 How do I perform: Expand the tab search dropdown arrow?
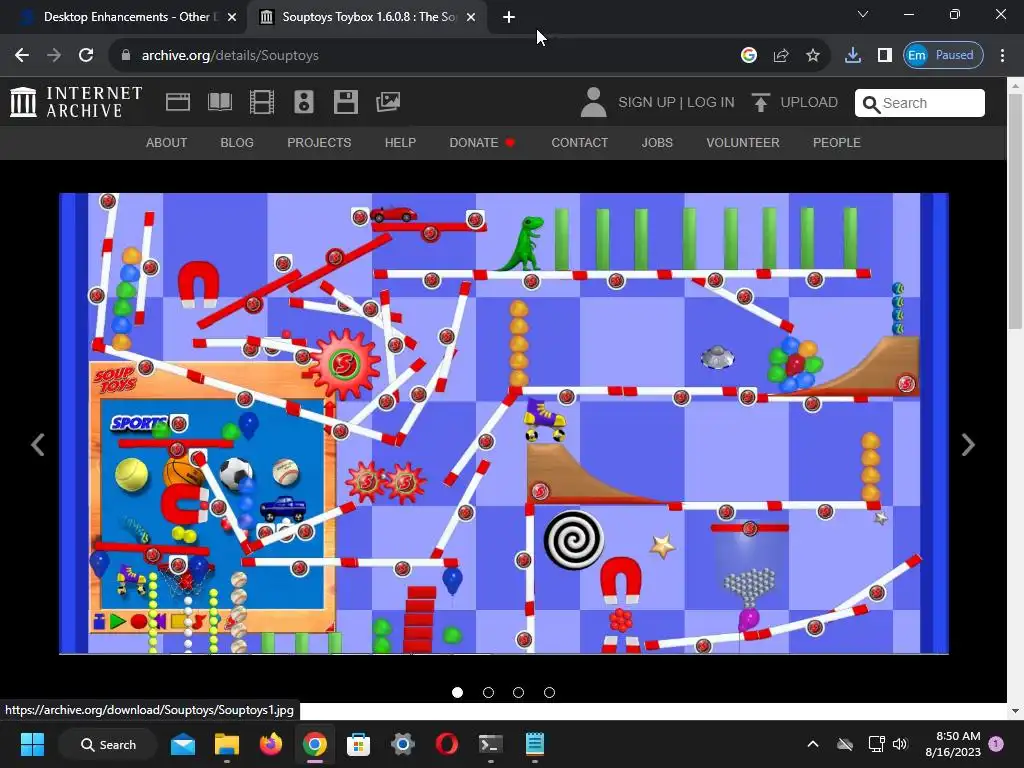point(863,14)
